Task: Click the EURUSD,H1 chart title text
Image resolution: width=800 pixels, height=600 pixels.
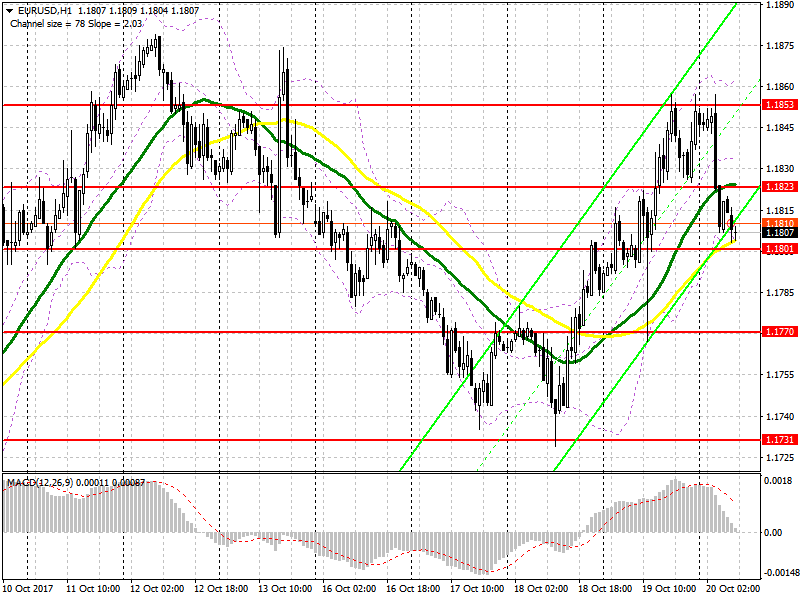Action: (x=45, y=11)
